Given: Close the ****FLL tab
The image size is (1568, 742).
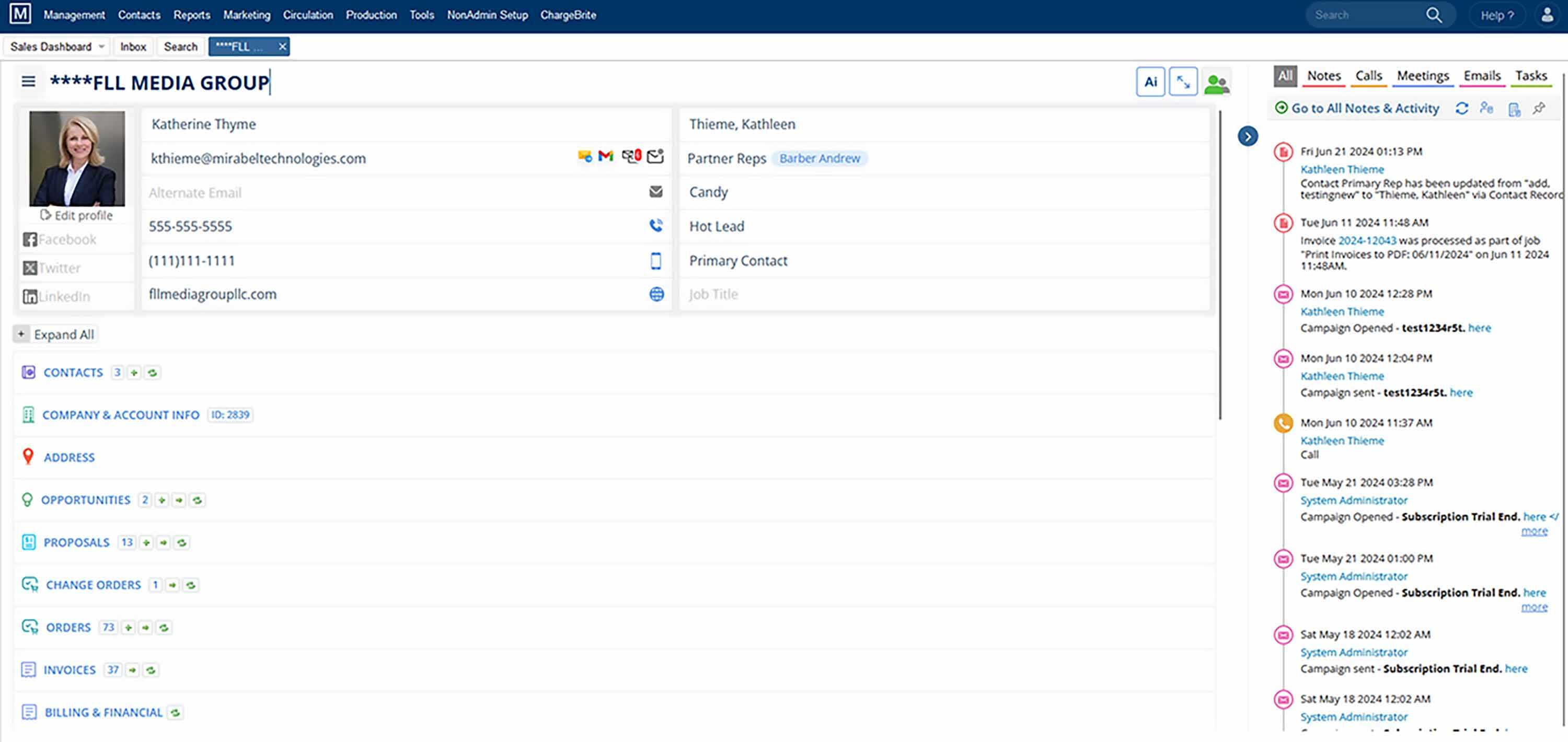Looking at the screenshot, I should pos(282,47).
